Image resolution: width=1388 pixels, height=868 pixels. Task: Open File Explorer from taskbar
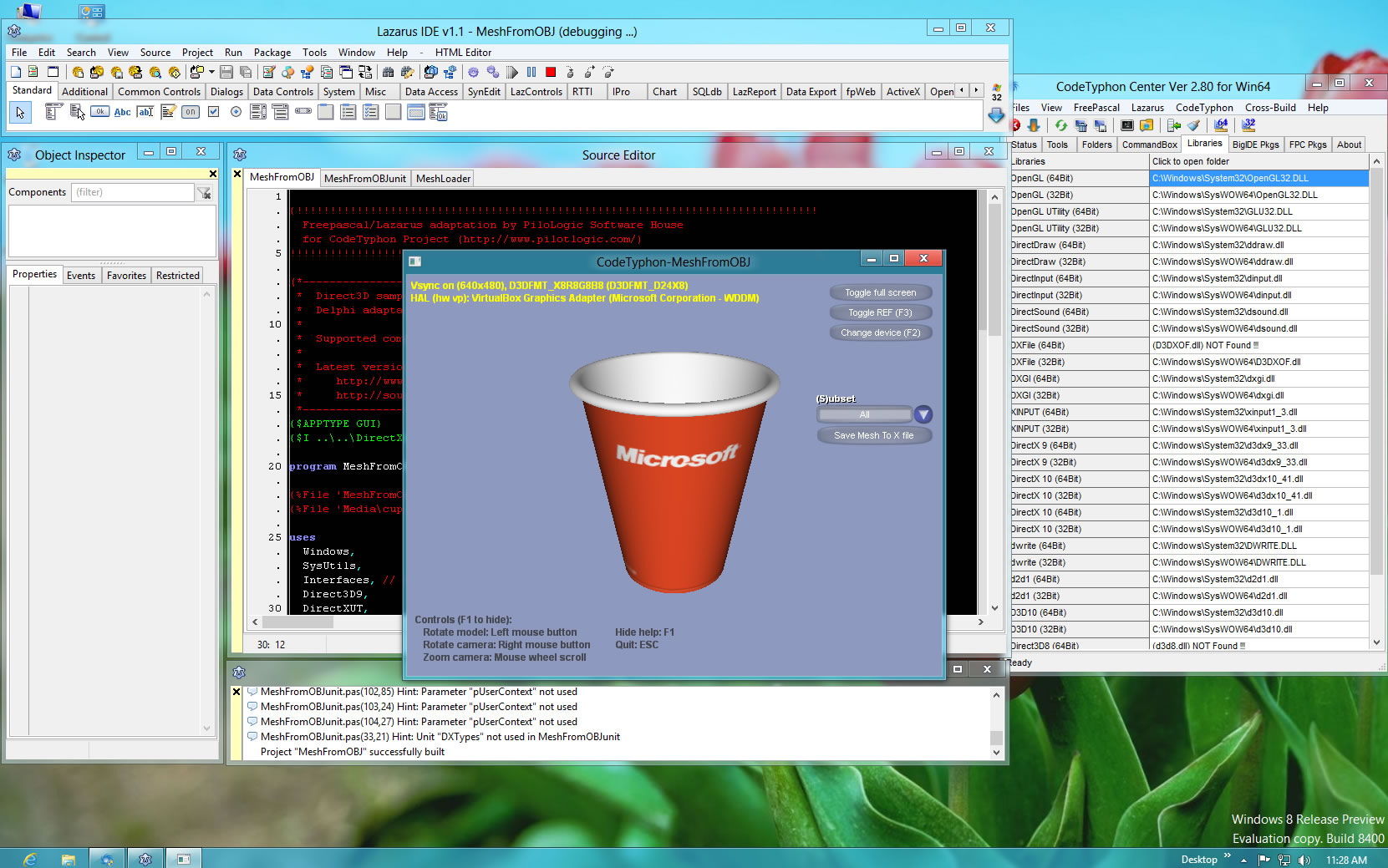click(69, 858)
